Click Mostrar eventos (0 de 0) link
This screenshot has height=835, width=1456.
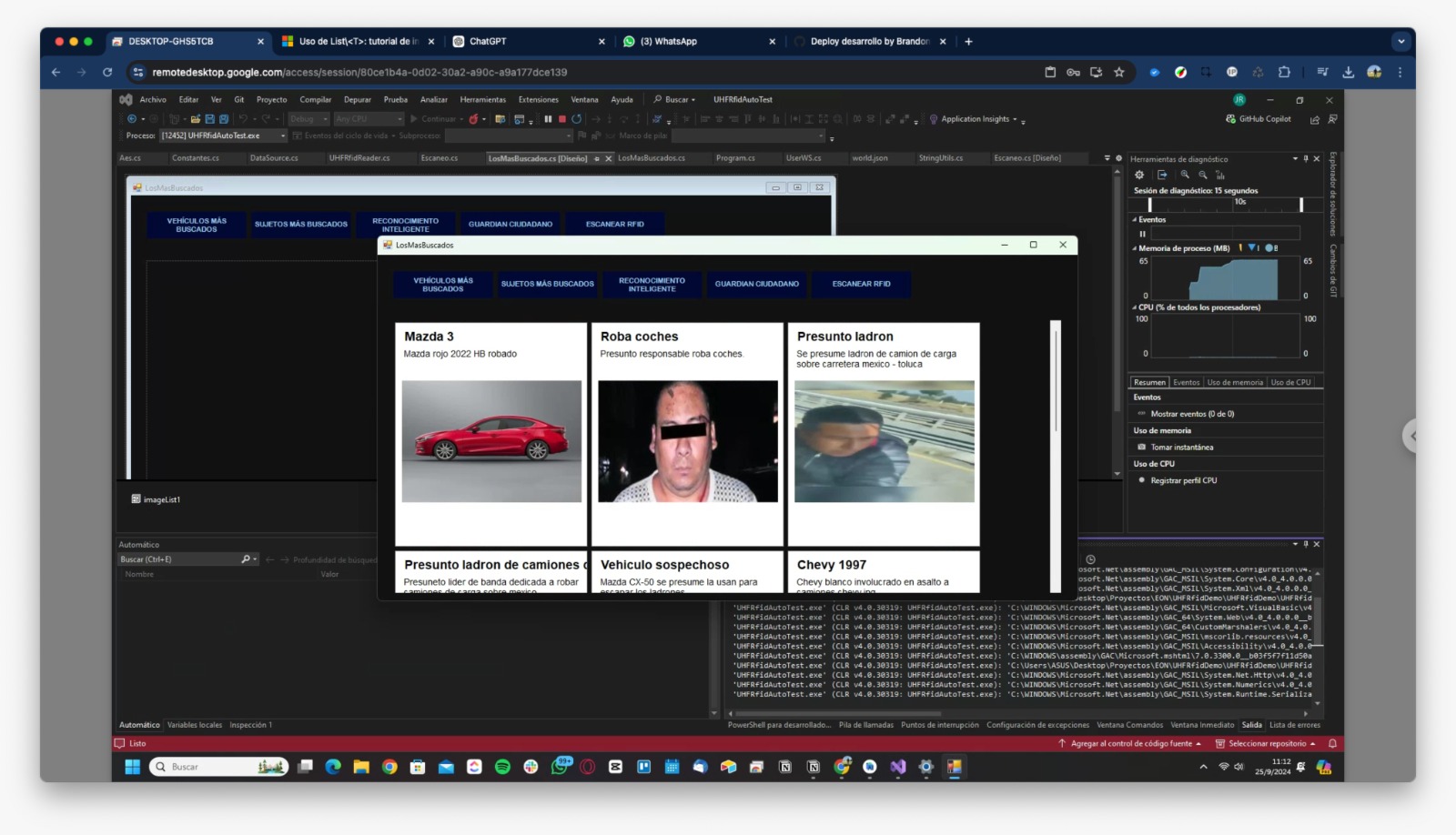pyautogui.click(x=1192, y=414)
